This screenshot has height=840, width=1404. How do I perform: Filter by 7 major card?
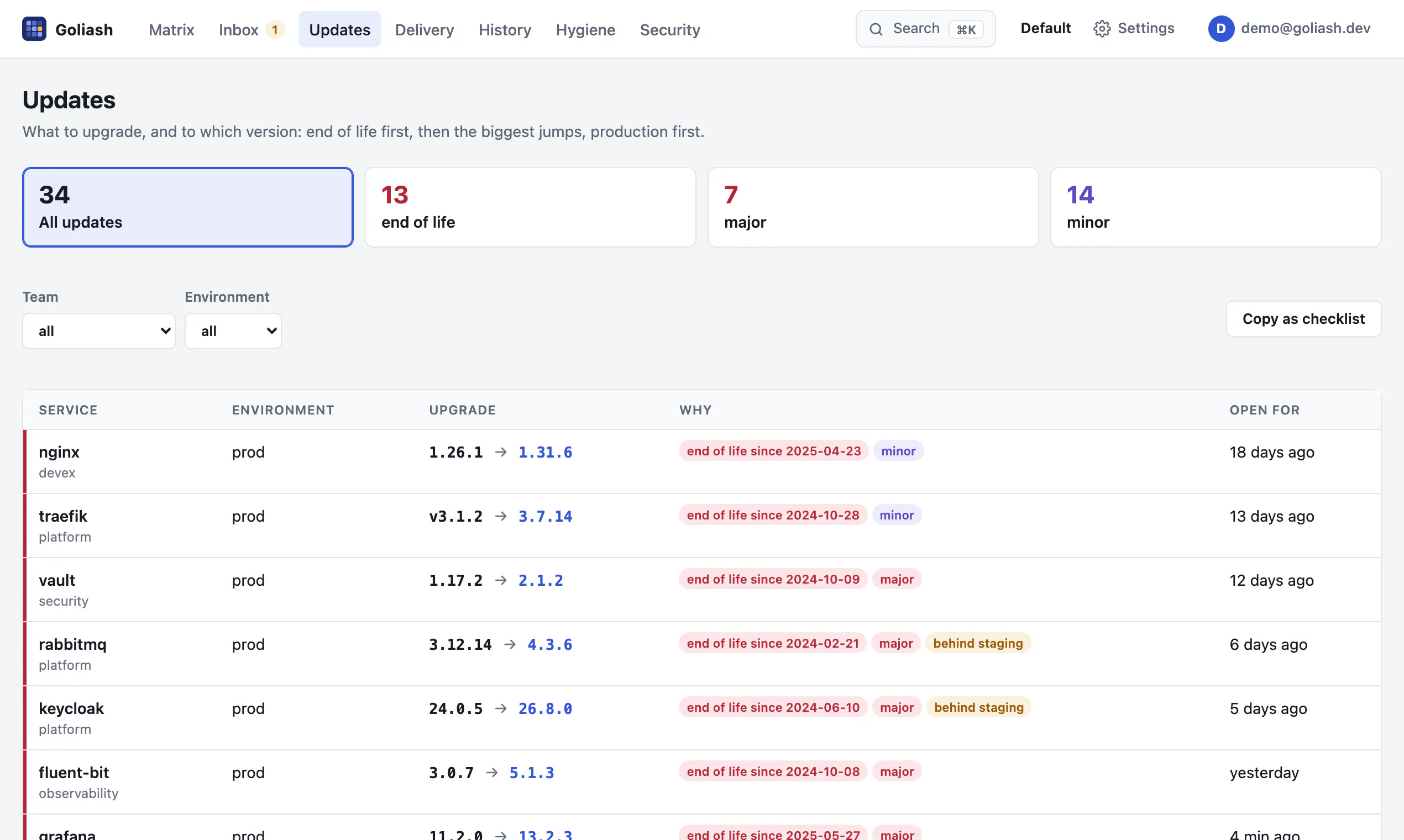pyautogui.click(x=873, y=207)
